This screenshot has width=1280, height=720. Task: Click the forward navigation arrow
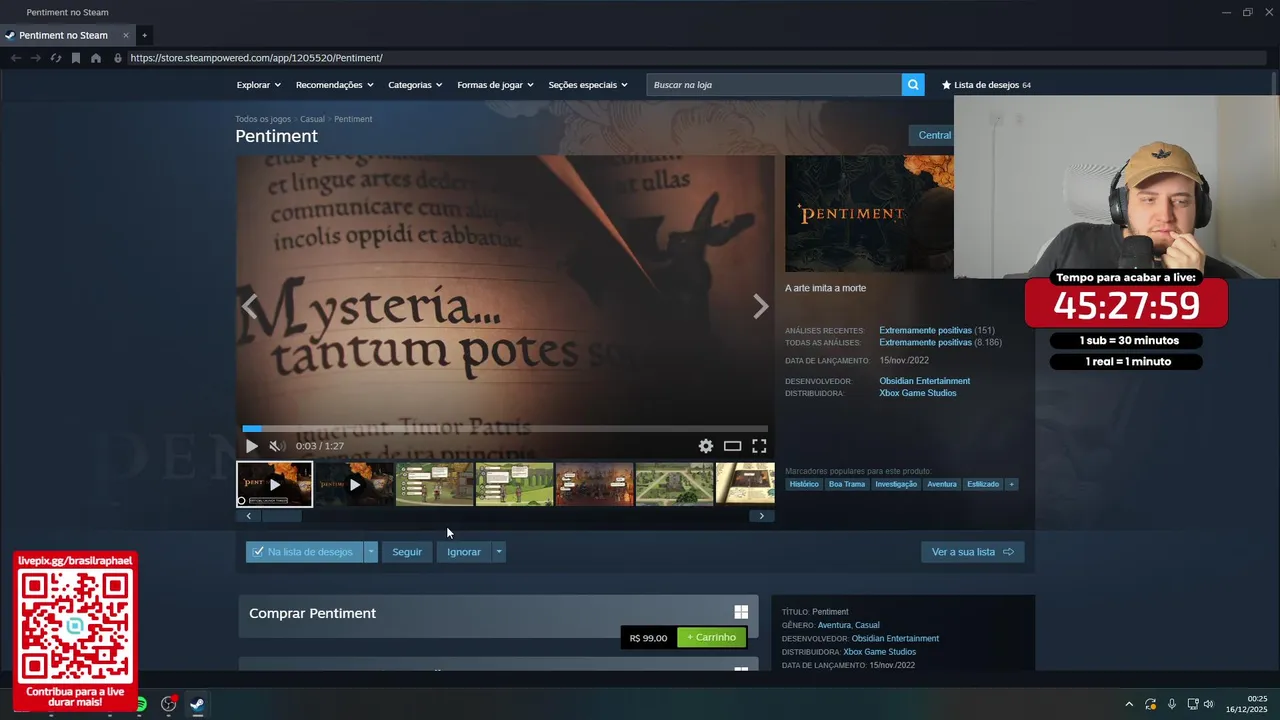click(36, 58)
